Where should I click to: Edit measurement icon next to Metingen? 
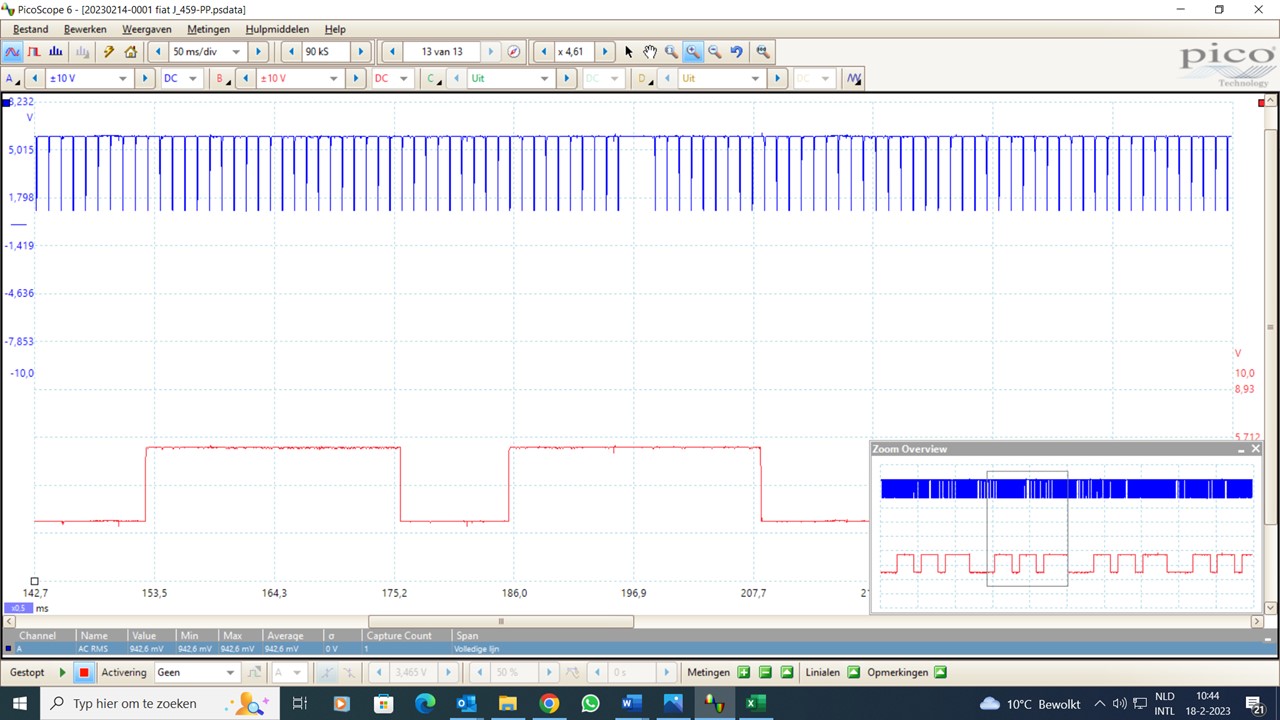click(x=787, y=673)
